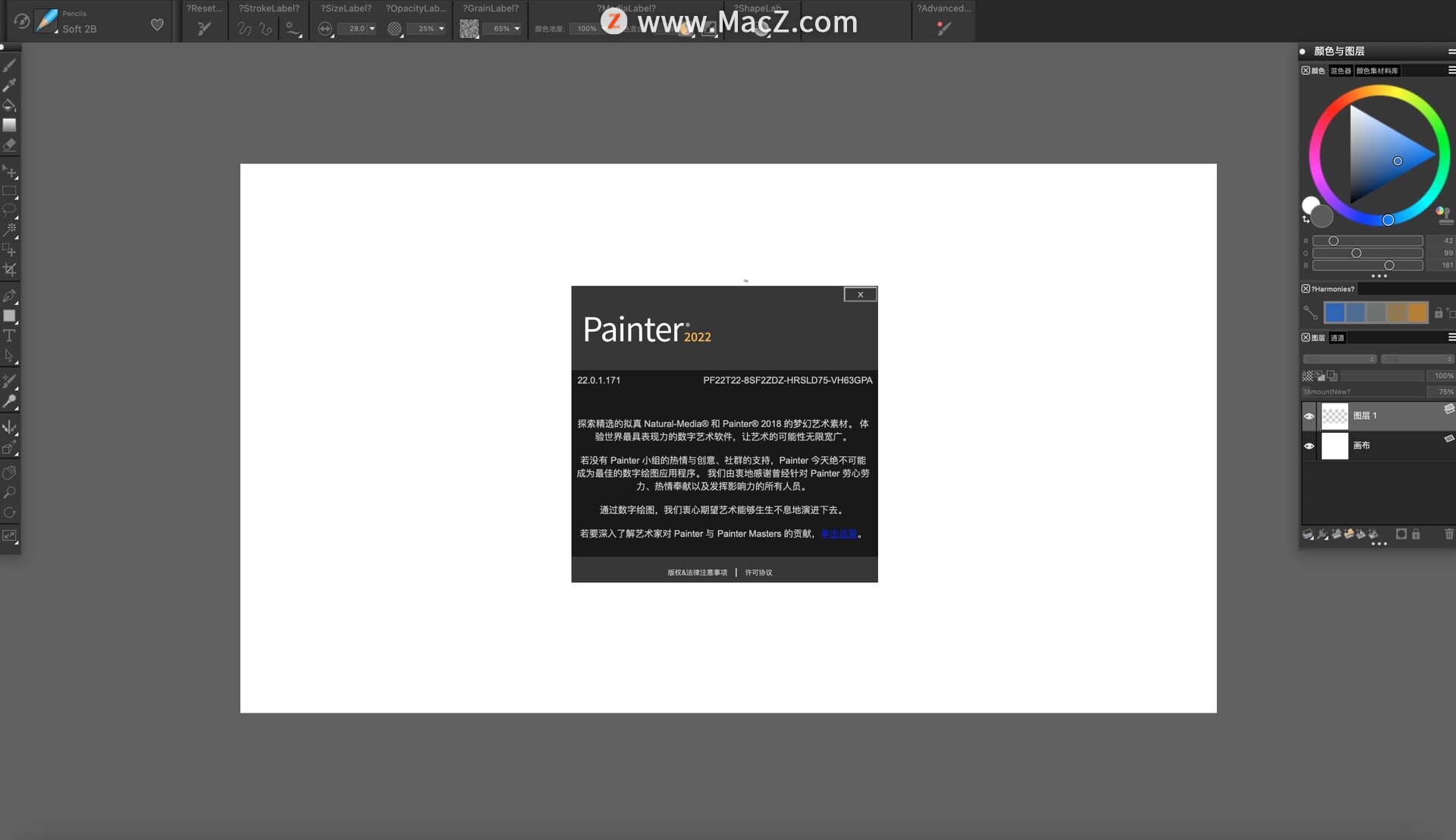
Task: Open the brush size 28.0 dropdown
Action: pos(372,29)
